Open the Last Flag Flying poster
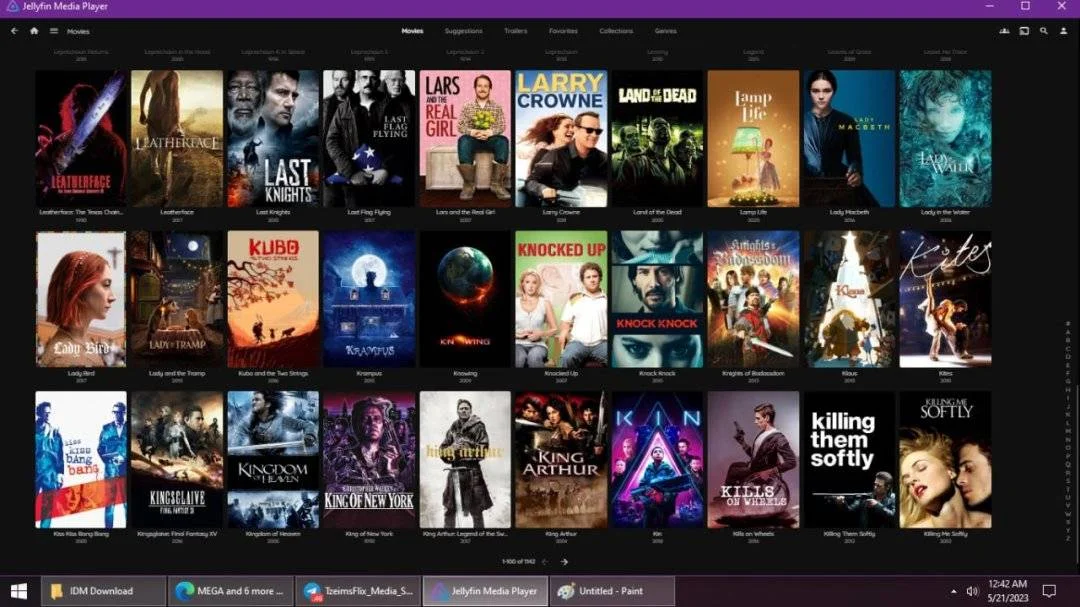The image size is (1080, 607). click(369, 138)
